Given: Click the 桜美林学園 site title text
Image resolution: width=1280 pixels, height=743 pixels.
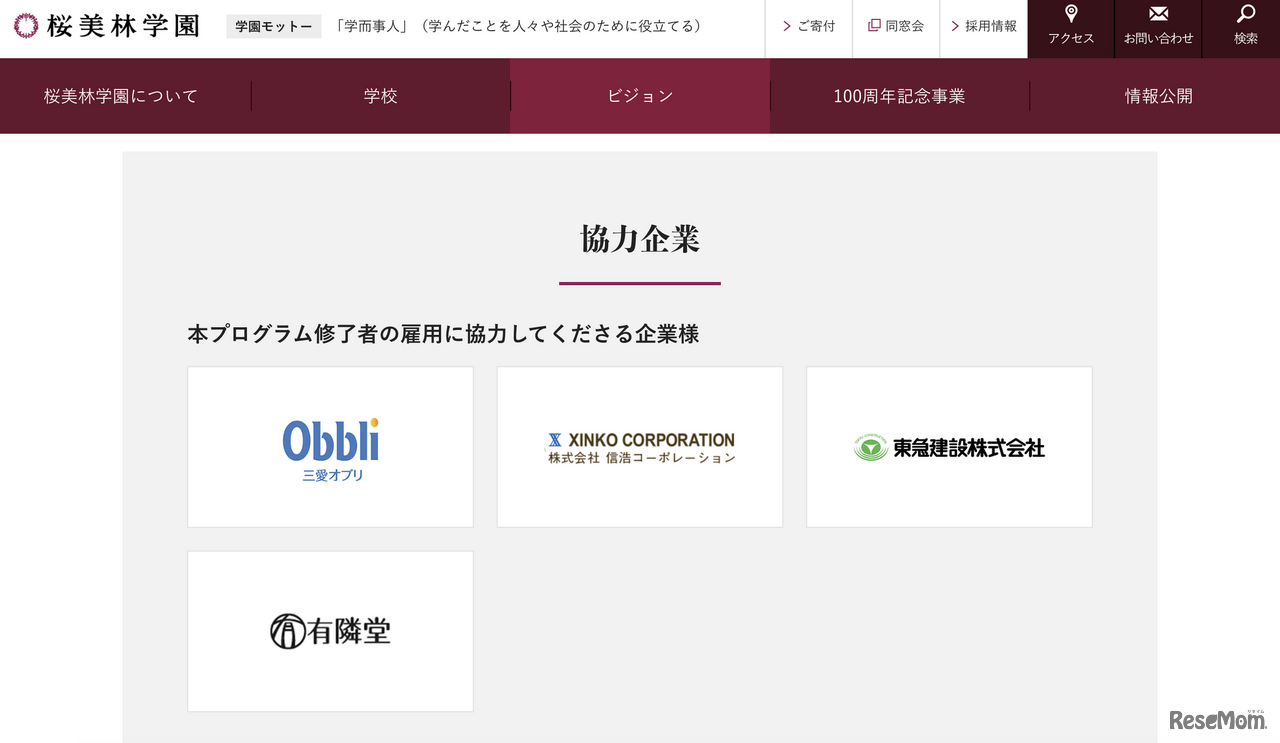Looking at the screenshot, I should click(123, 26).
